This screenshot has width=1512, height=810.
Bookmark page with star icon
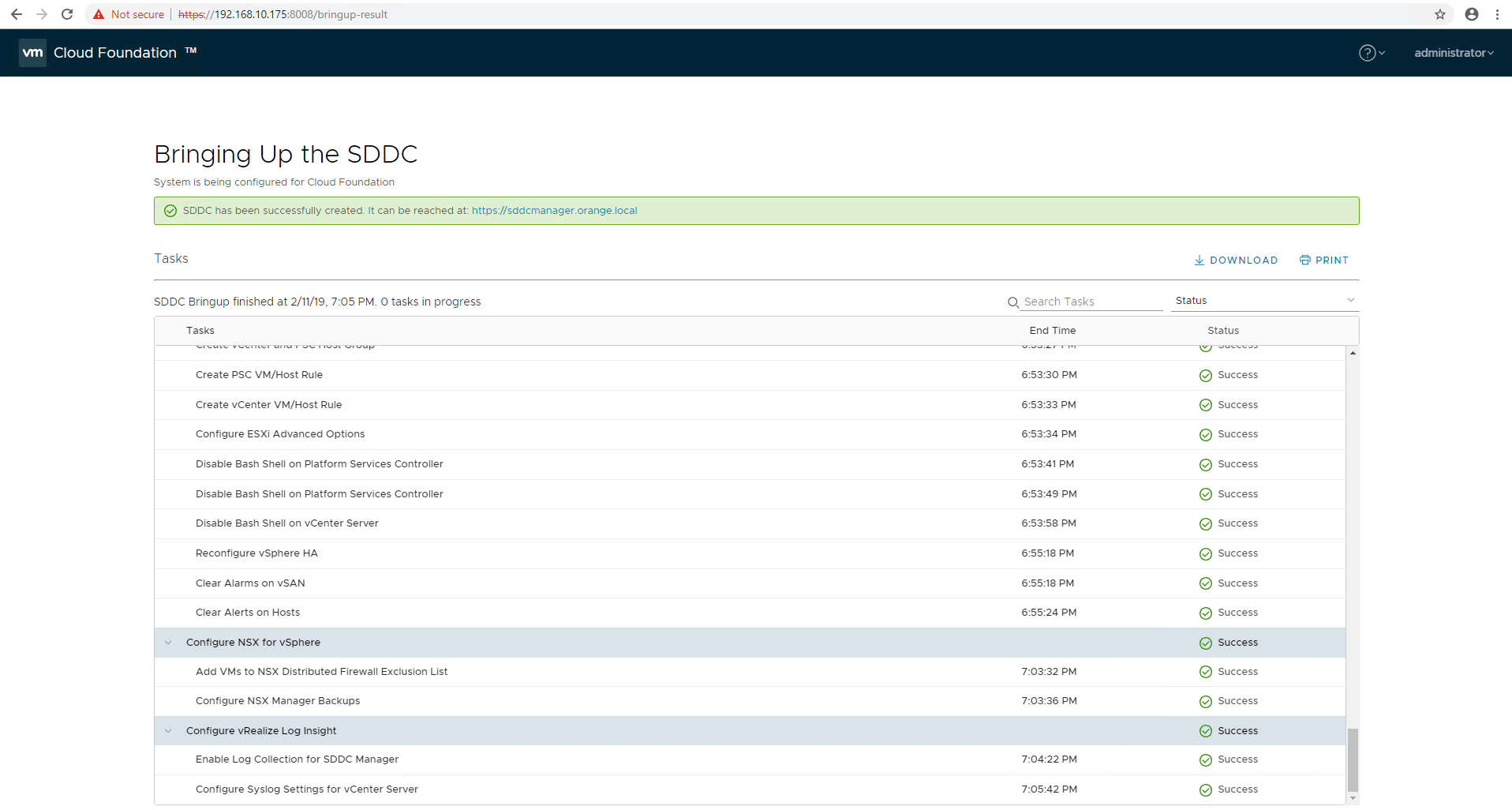(1440, 14)
